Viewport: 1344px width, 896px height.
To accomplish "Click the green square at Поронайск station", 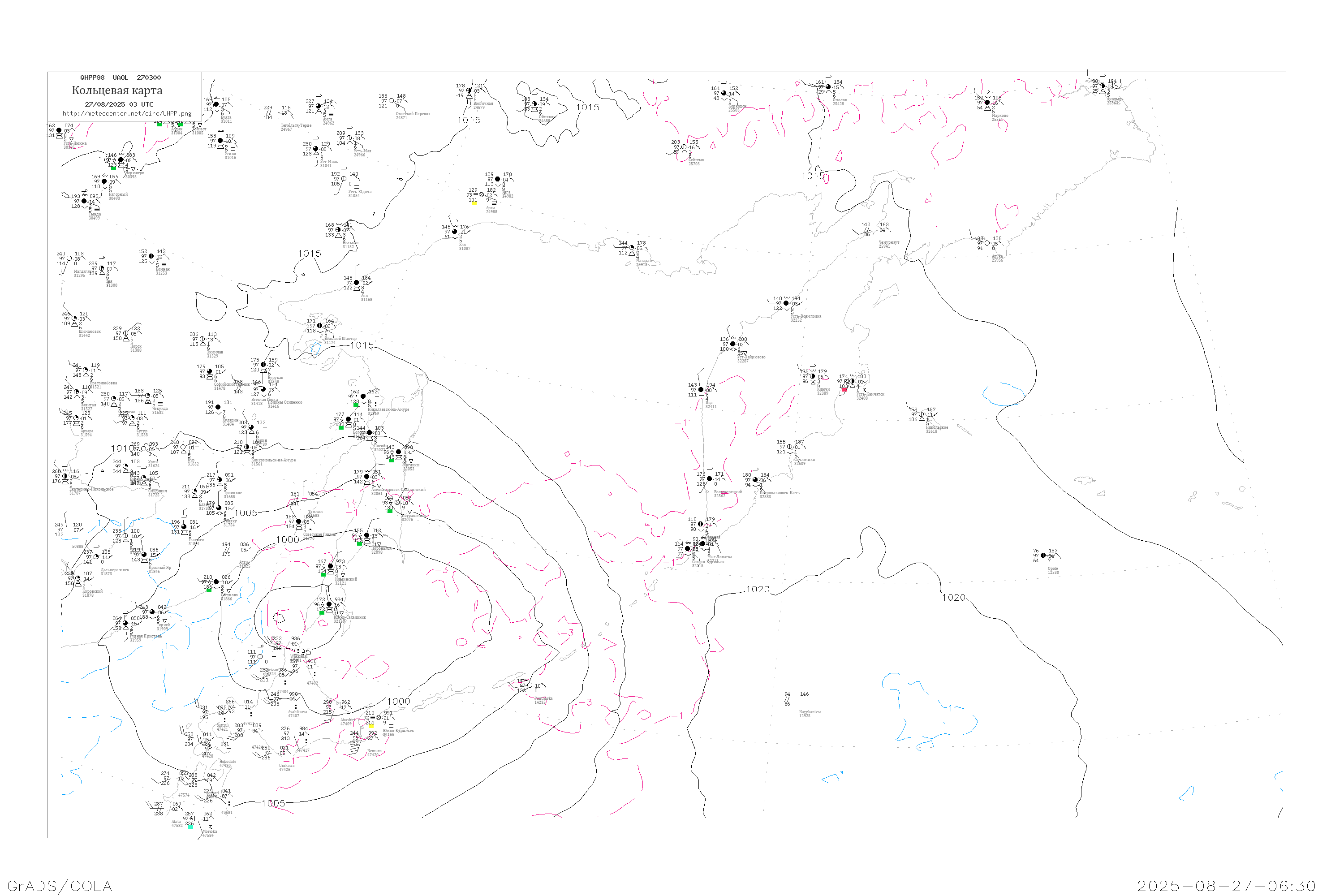I will point(359,543).
